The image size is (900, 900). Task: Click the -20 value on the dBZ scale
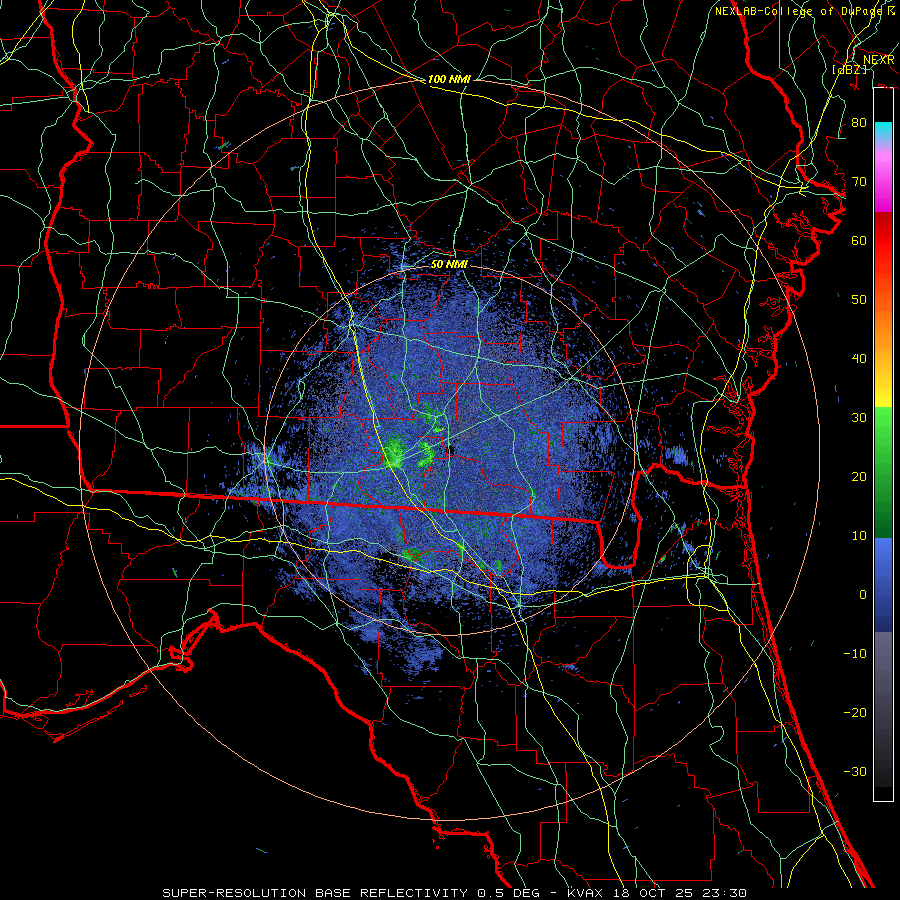[855, 712]
